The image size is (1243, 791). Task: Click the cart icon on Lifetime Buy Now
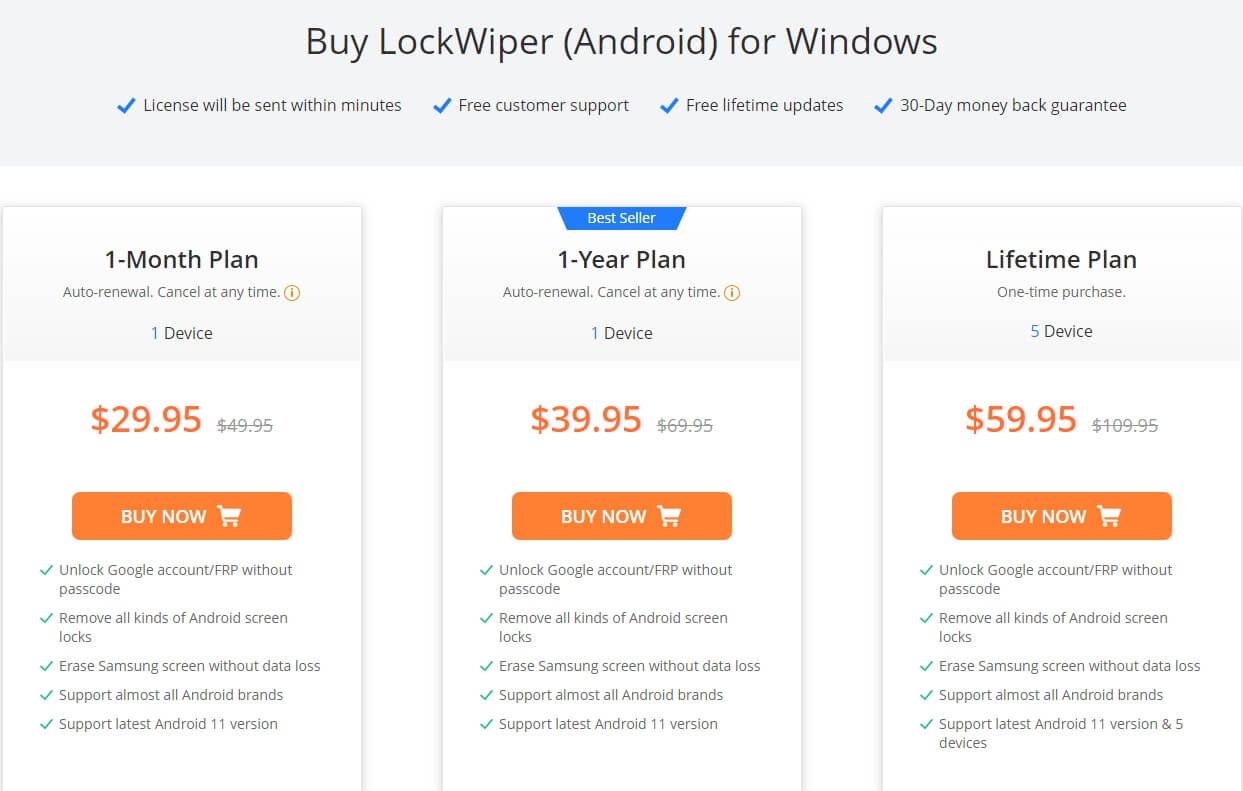[x=1109, y=516]
